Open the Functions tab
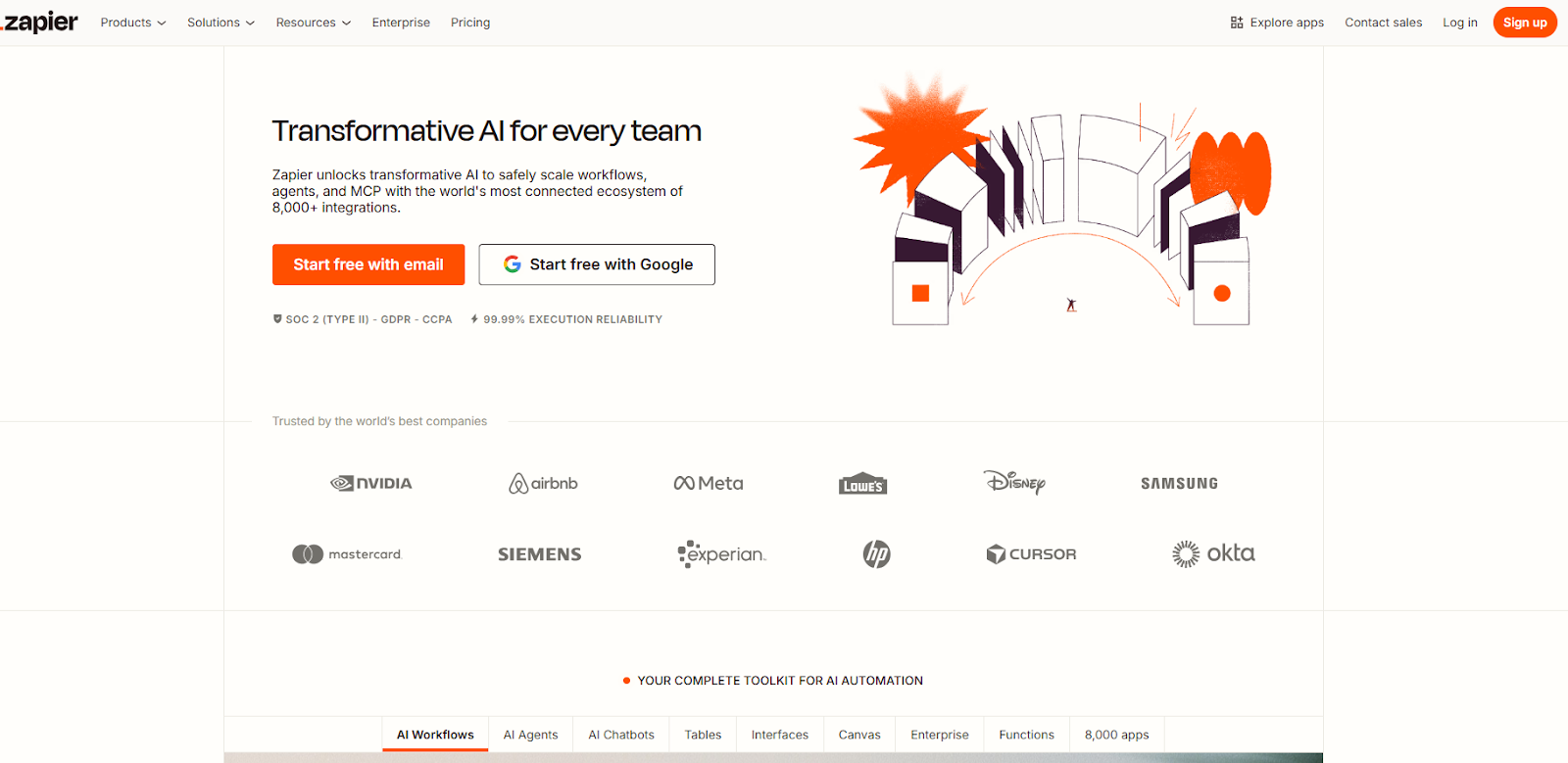The image size is (1568, 763). click(x=1026, y=735)
